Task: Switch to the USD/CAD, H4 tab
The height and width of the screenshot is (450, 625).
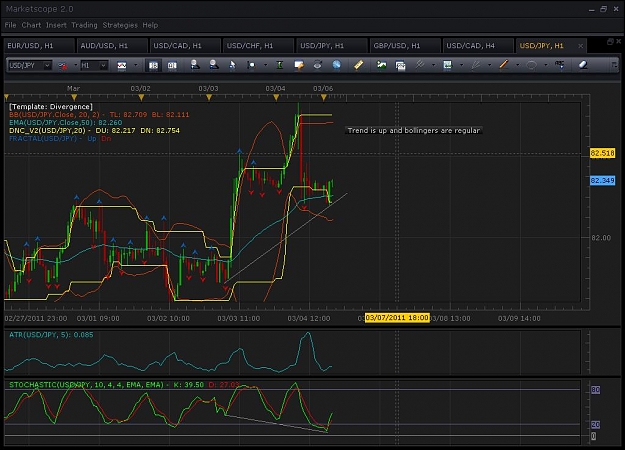Action: [x=478, y=46]
